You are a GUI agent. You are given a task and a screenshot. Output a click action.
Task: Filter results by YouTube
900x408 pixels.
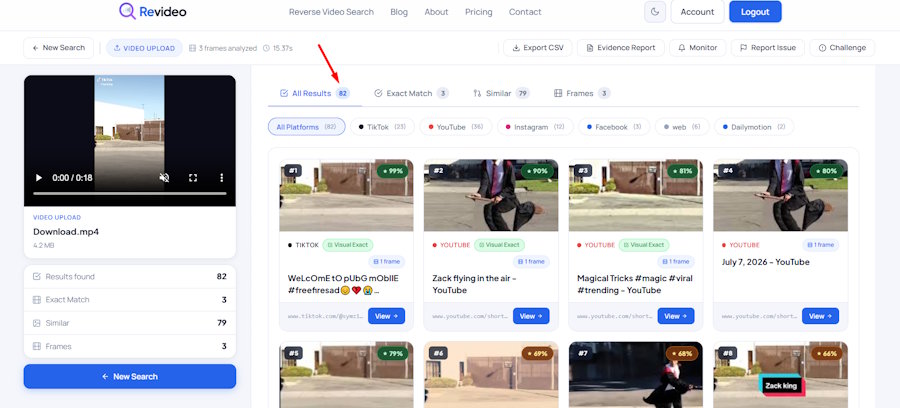(456, 127)
